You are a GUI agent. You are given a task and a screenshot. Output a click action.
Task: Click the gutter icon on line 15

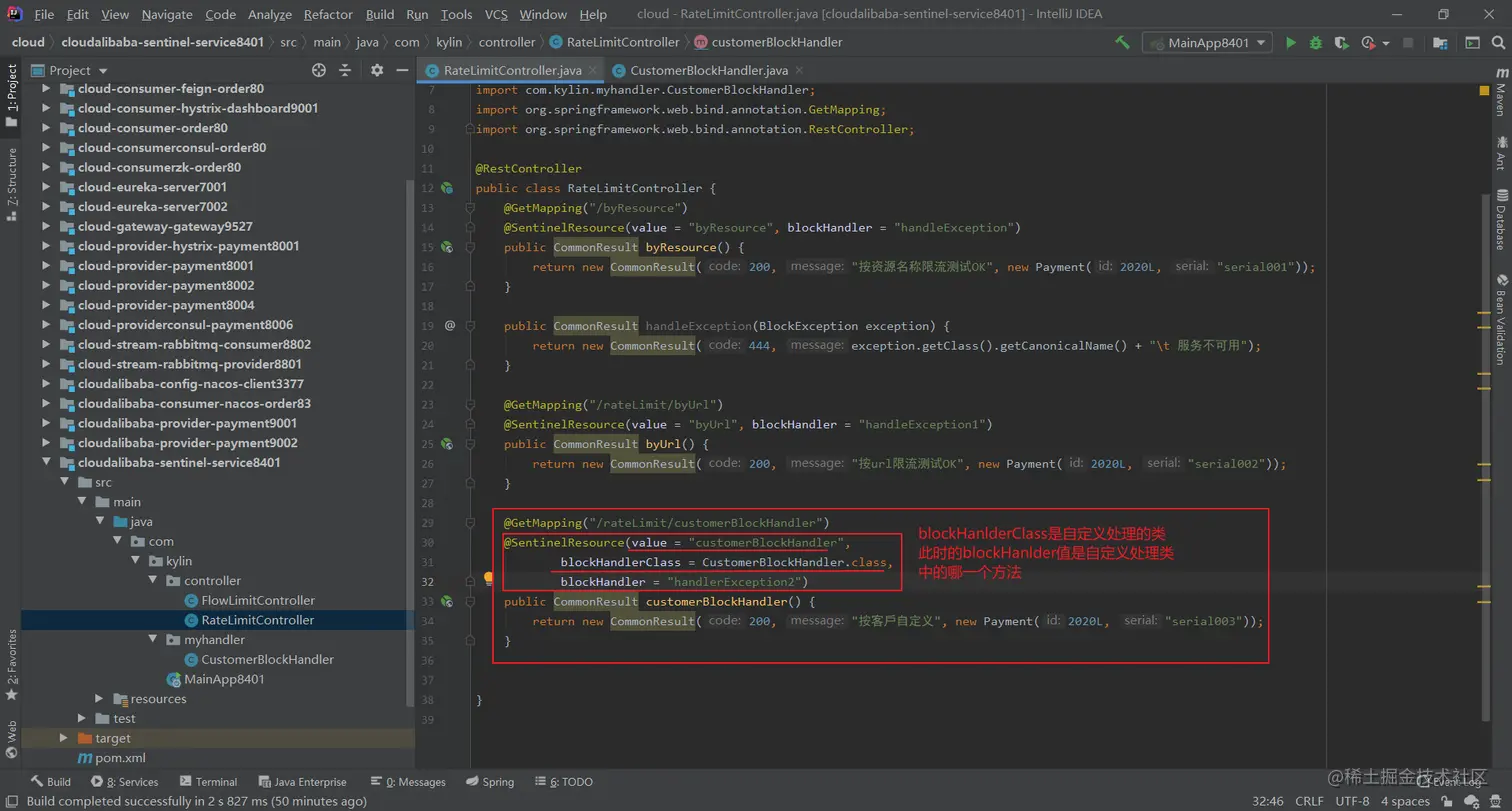point(448,247)
